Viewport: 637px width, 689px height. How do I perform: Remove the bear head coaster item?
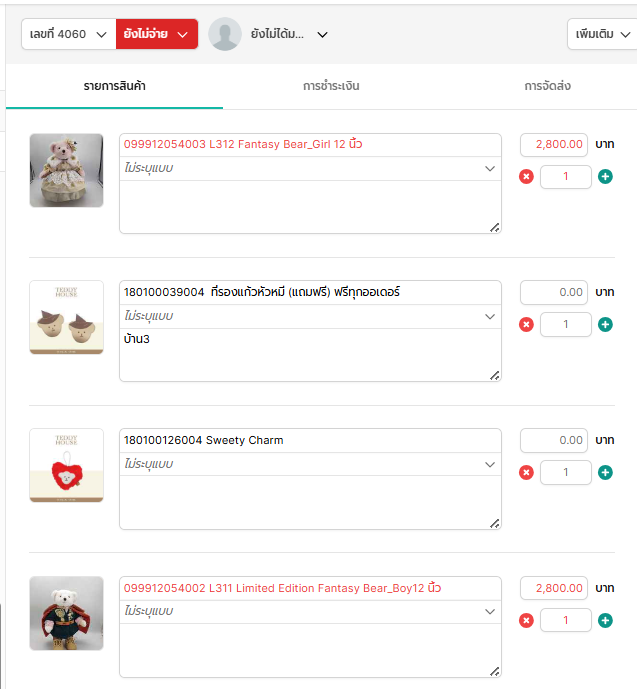(527, 325)
